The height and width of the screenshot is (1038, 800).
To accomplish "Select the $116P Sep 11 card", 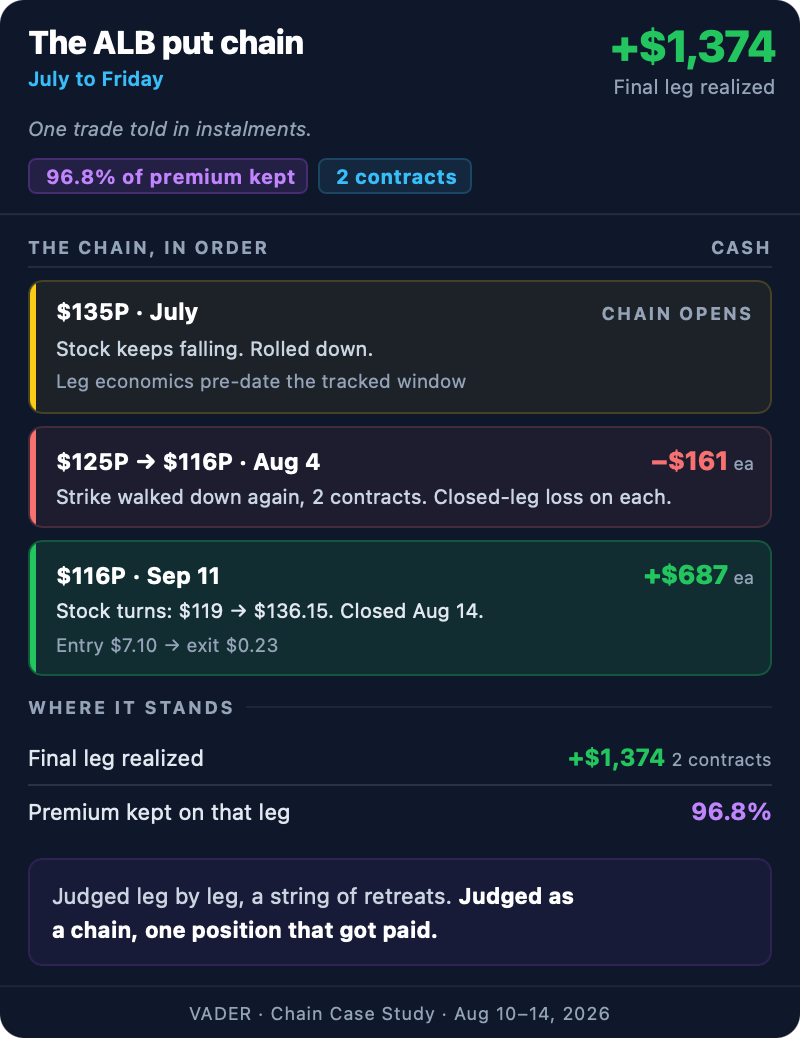I will click(401, 608).
